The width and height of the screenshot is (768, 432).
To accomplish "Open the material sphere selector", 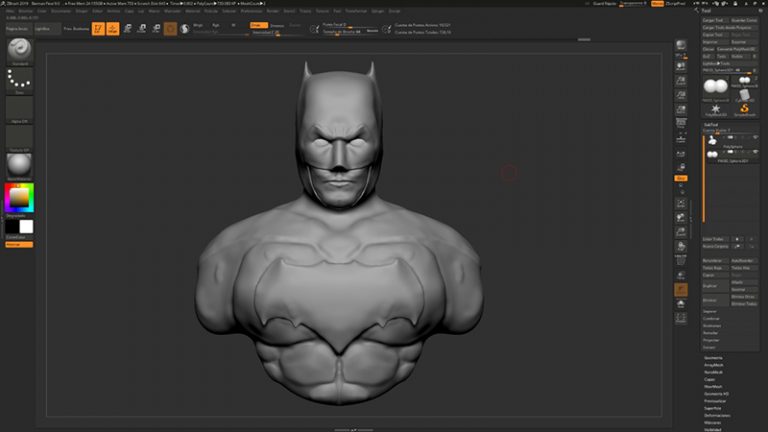I will click(19, 167).
